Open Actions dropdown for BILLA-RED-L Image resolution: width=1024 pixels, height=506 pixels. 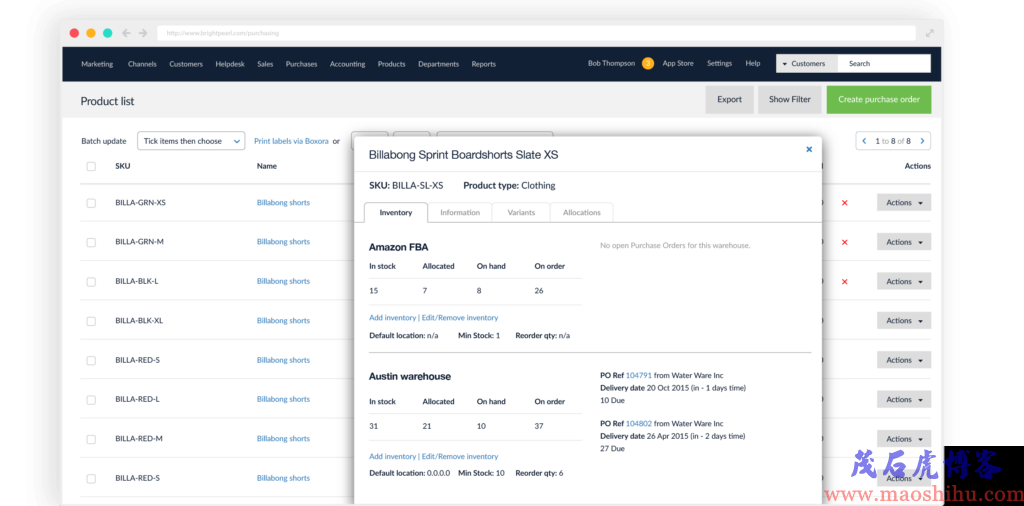click(x=904, y=400)
